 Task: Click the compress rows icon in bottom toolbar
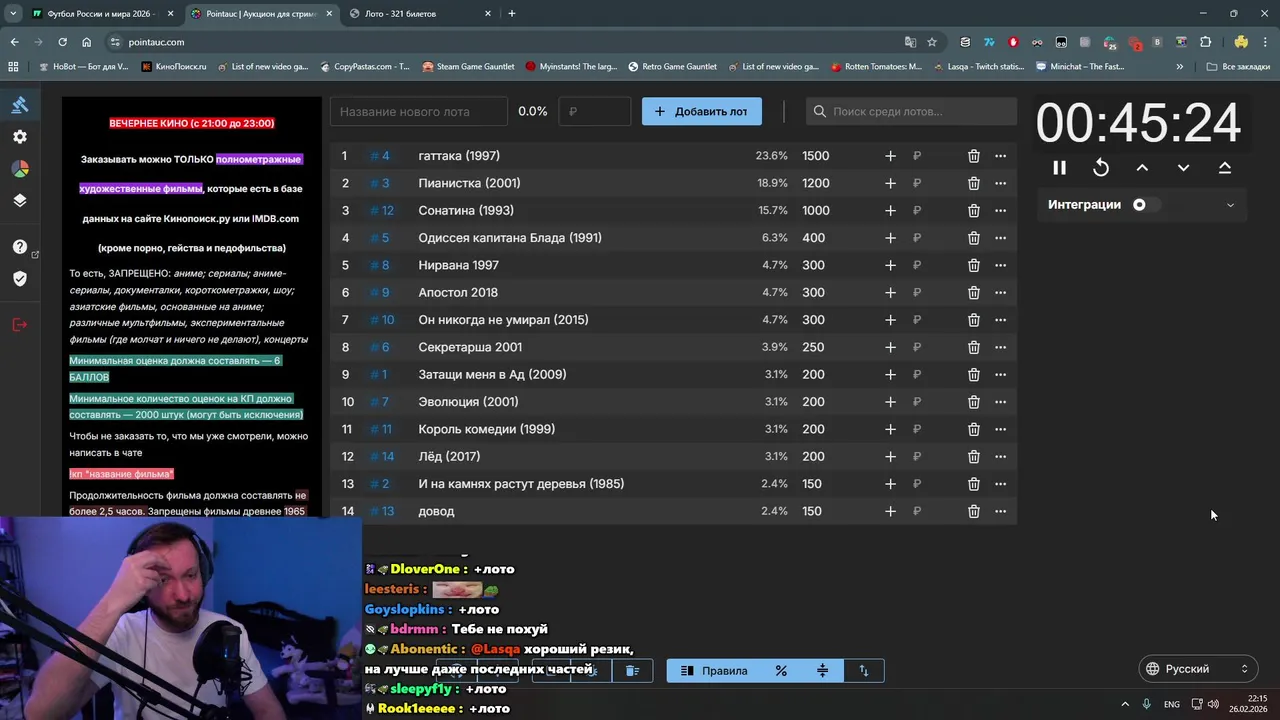click(823, 671)
